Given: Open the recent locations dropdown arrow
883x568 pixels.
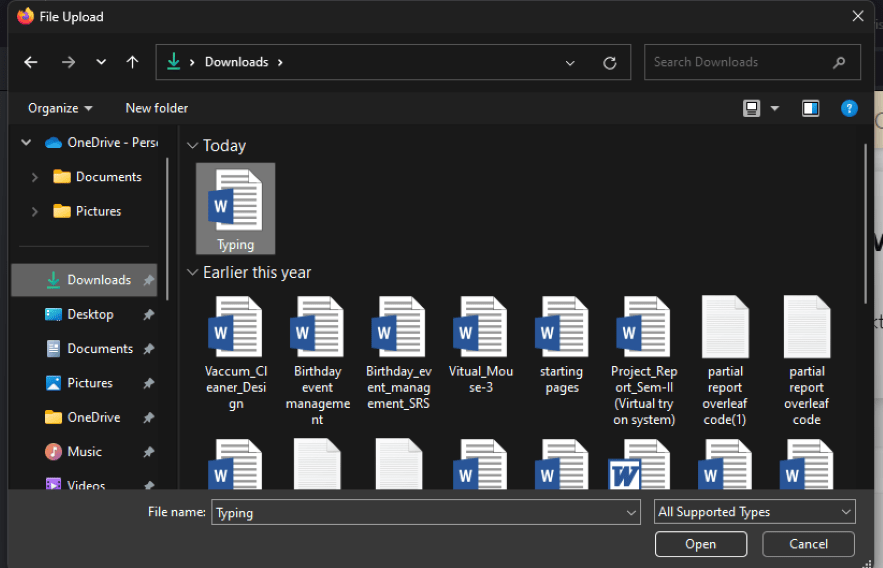Looking at the screenshot, I should click(x=101, y=62).
